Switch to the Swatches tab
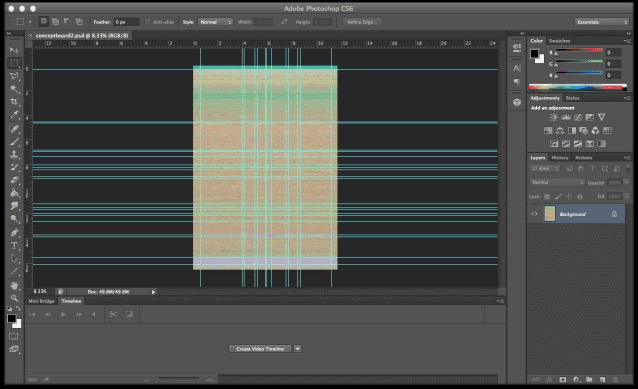 559,41
